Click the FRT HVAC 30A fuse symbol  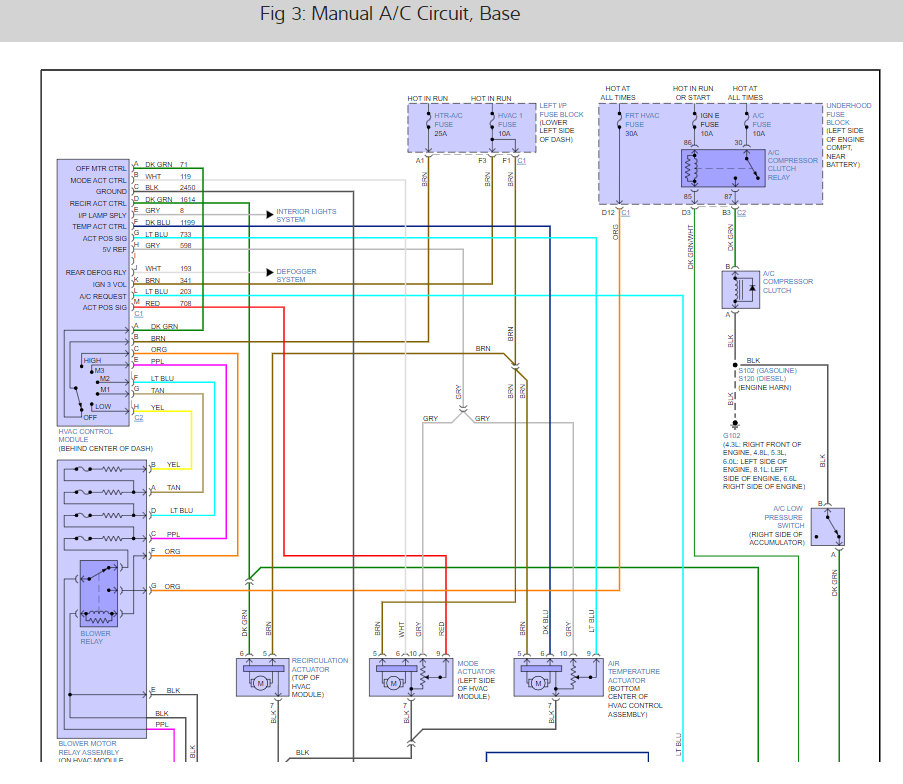(x=619, y=122)
